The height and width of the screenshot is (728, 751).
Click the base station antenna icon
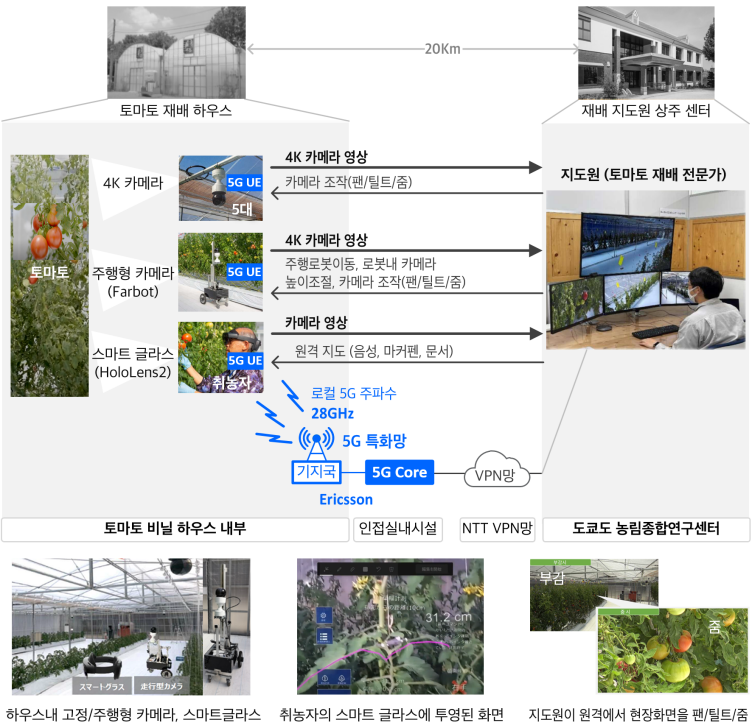(x=316, y=443)
